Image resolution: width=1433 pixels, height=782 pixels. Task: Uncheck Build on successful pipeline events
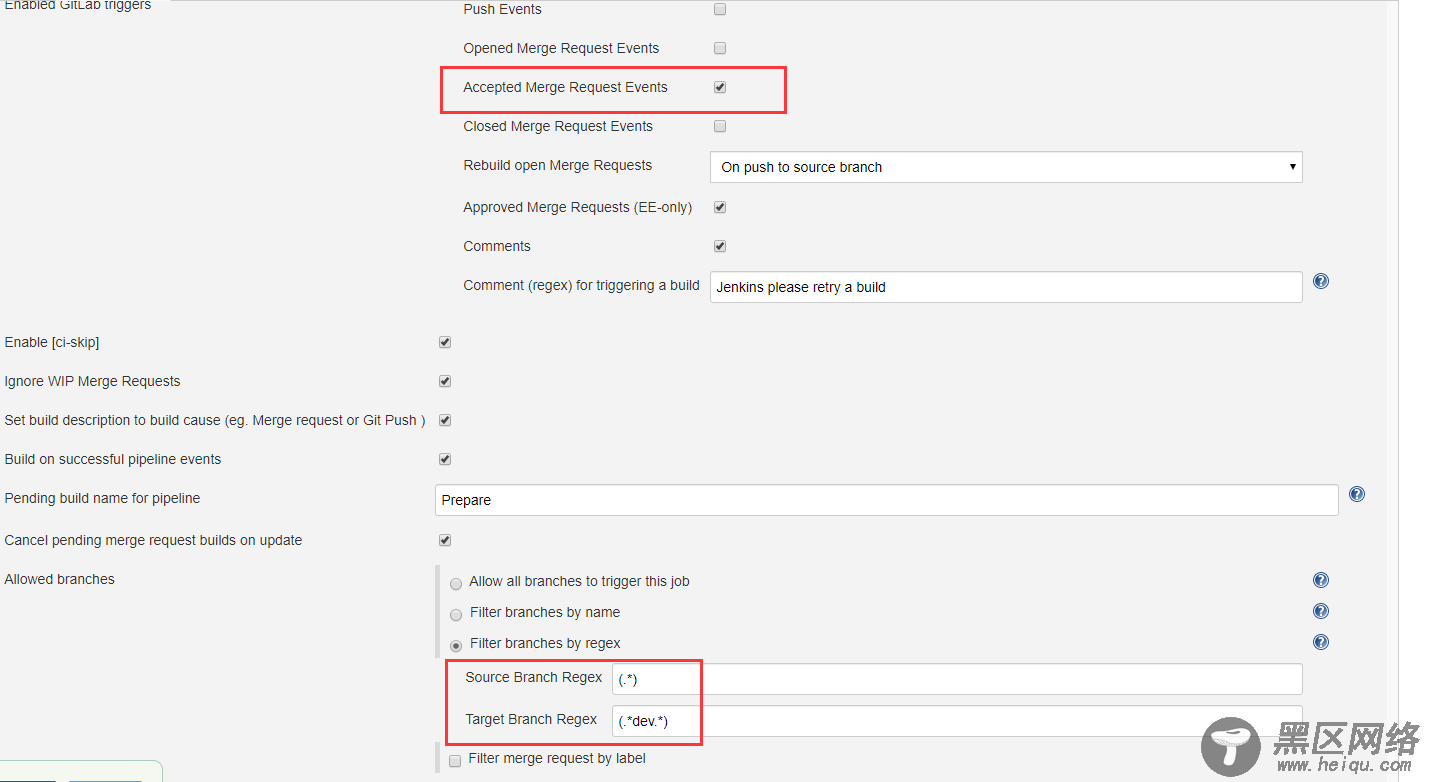click(445, 459)
